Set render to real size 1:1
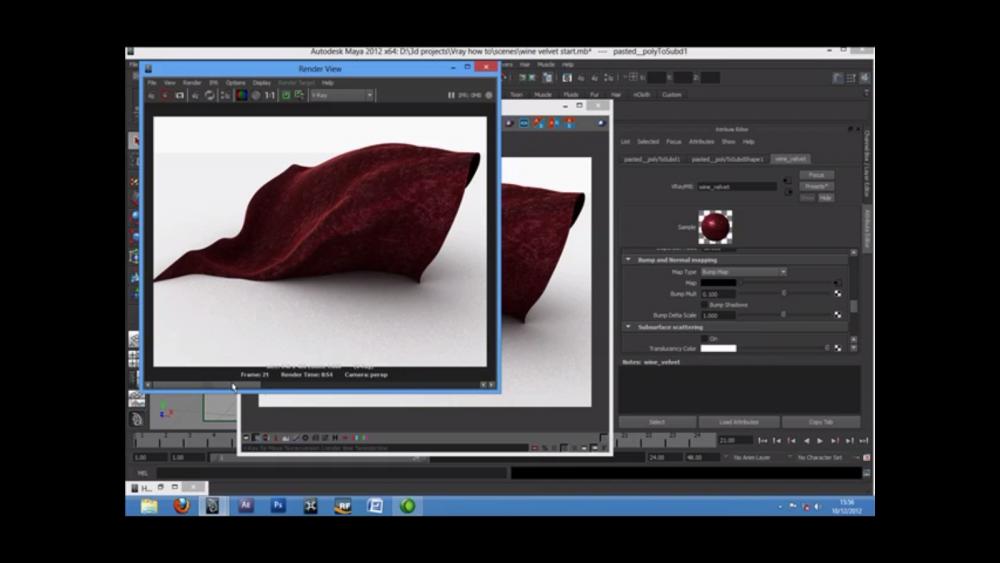The height and width of the screenshot is (563, 1000). click(269, 95)
